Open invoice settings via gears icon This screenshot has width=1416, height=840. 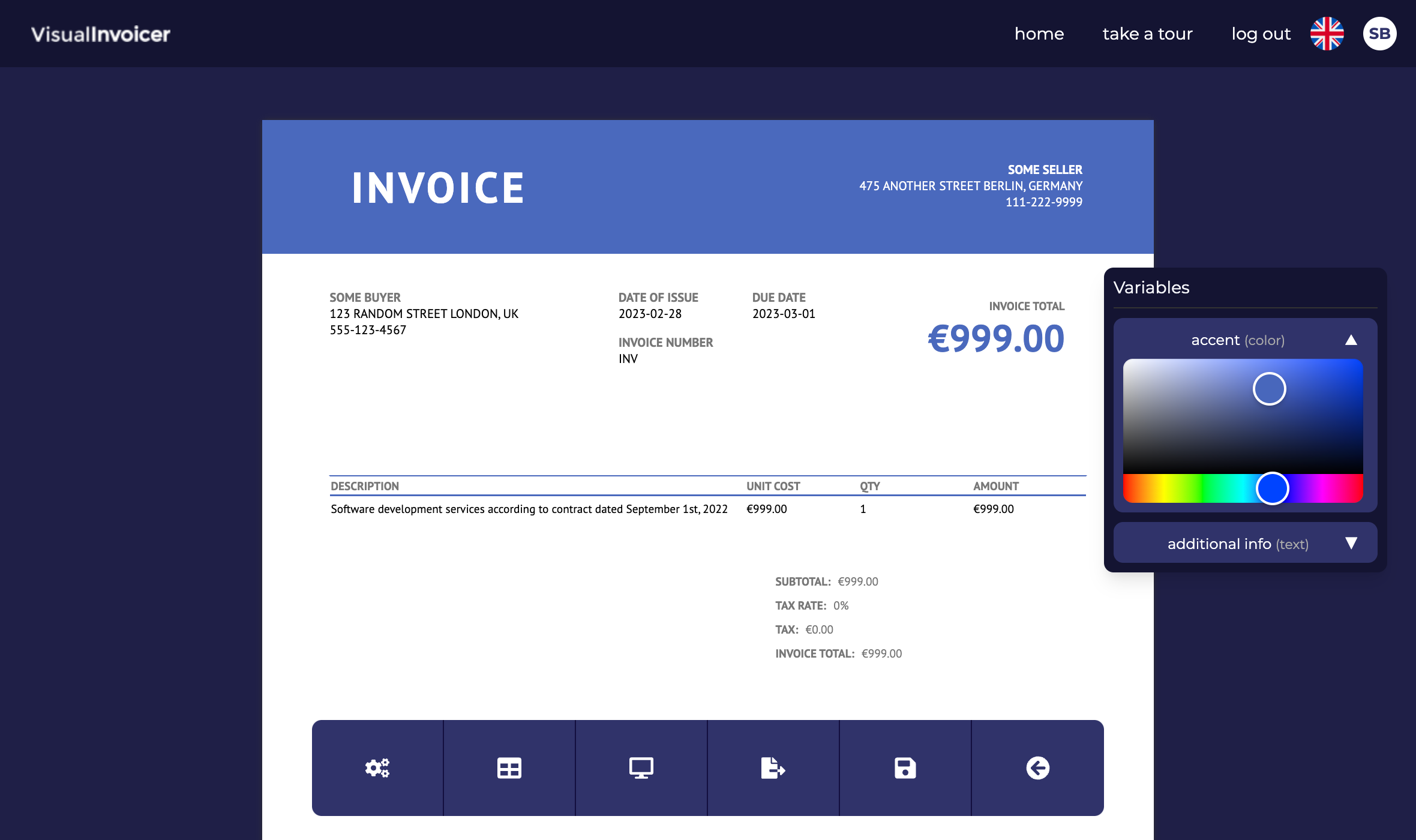coord(377,767)
